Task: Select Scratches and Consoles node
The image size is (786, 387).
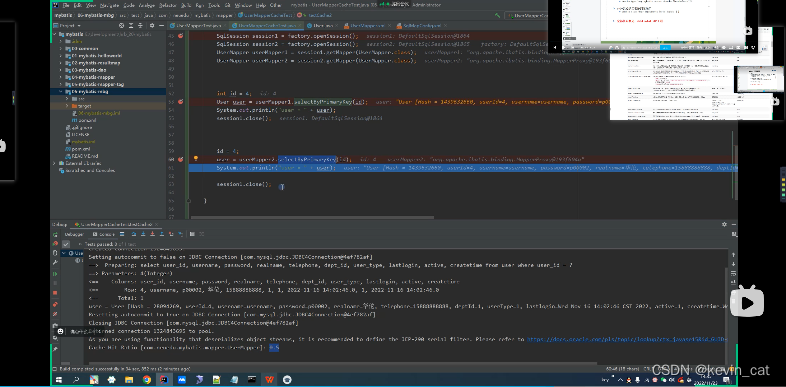Action: pos(87,170)
